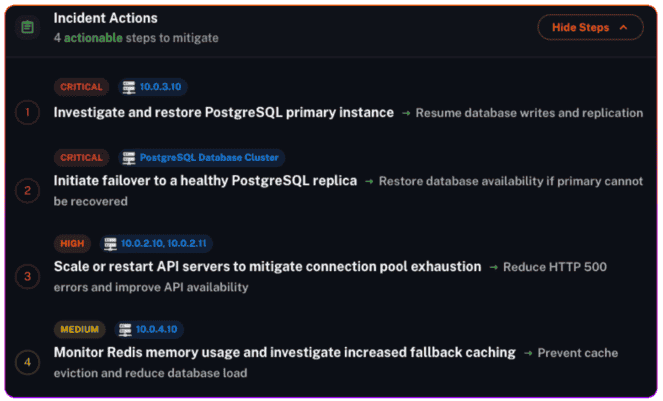Click the server icon beside 10.0.2.10, 10.0.2.11

point(110,244)
